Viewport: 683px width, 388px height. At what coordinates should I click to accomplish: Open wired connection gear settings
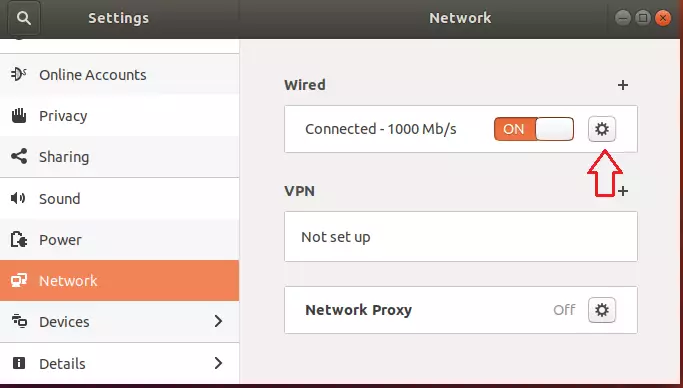(x=602, y=129)
